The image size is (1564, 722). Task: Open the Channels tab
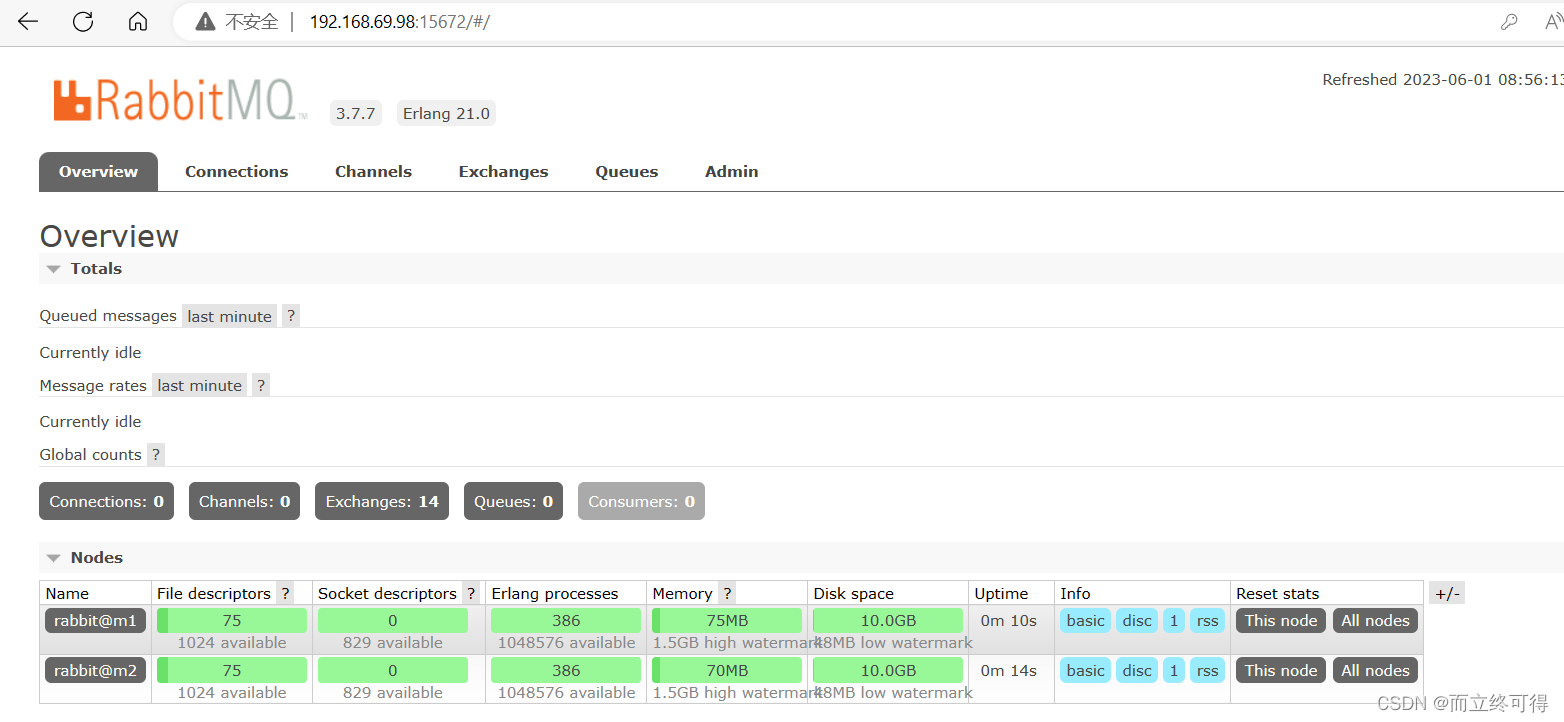pyautogui.click(x=373, y=171)
